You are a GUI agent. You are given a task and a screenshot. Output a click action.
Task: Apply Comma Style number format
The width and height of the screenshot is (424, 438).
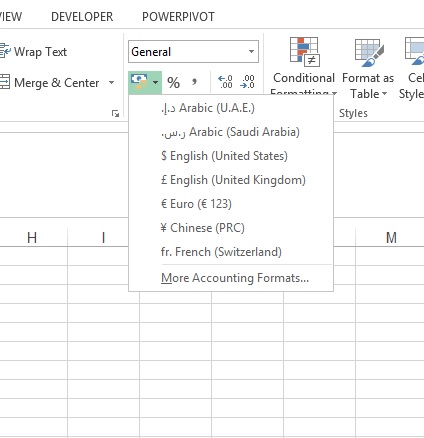click(x=194, y=82)
